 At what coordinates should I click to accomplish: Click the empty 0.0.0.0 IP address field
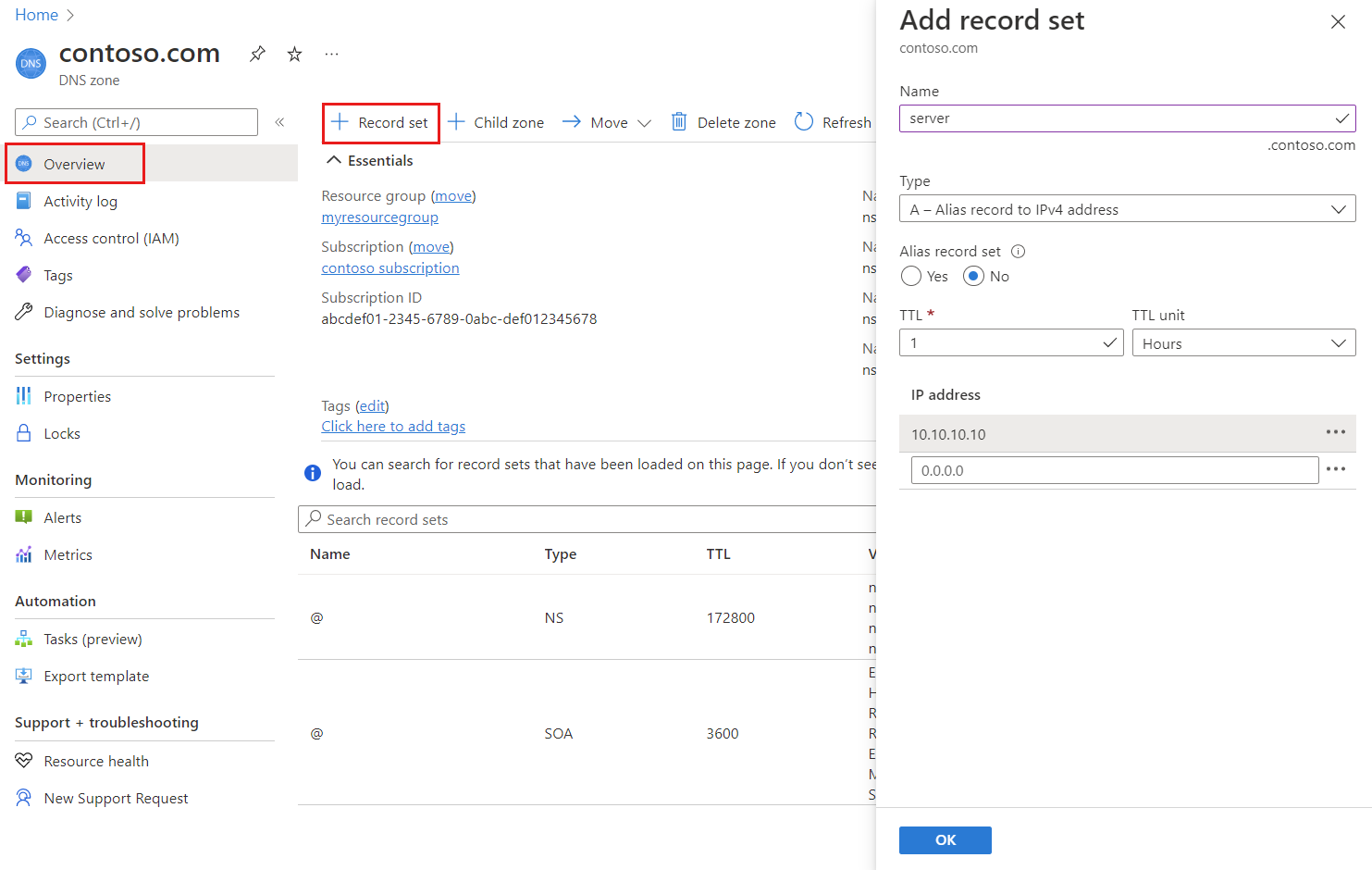coord(1114,470)
